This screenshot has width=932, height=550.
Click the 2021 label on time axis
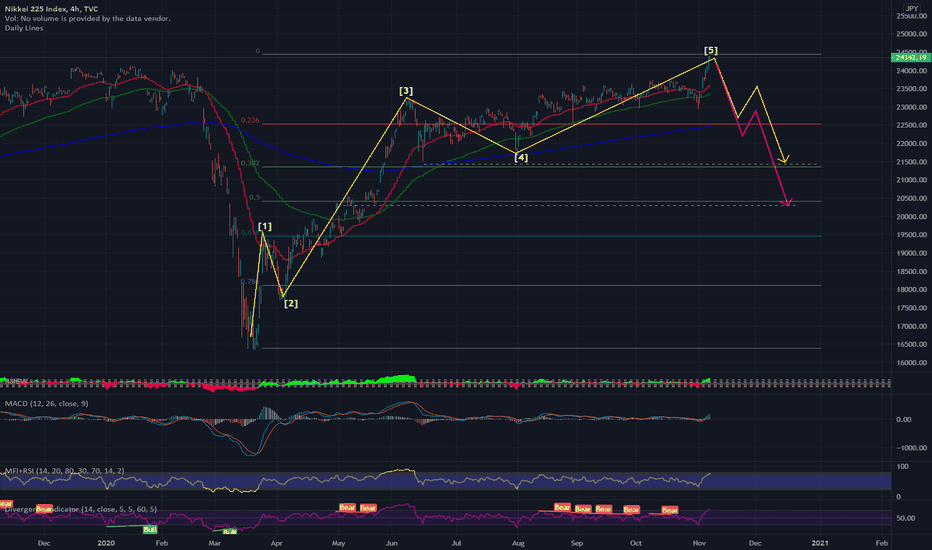coord(820,543)
